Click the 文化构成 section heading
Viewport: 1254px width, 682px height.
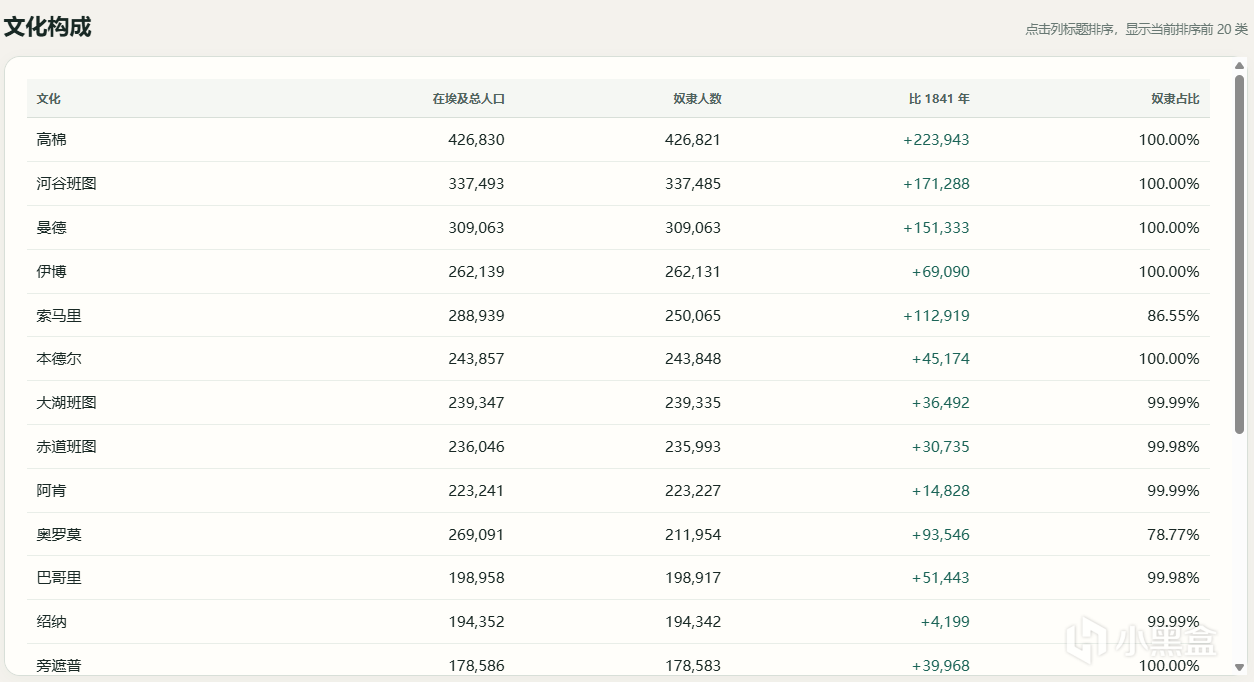(x=47, y=27)
